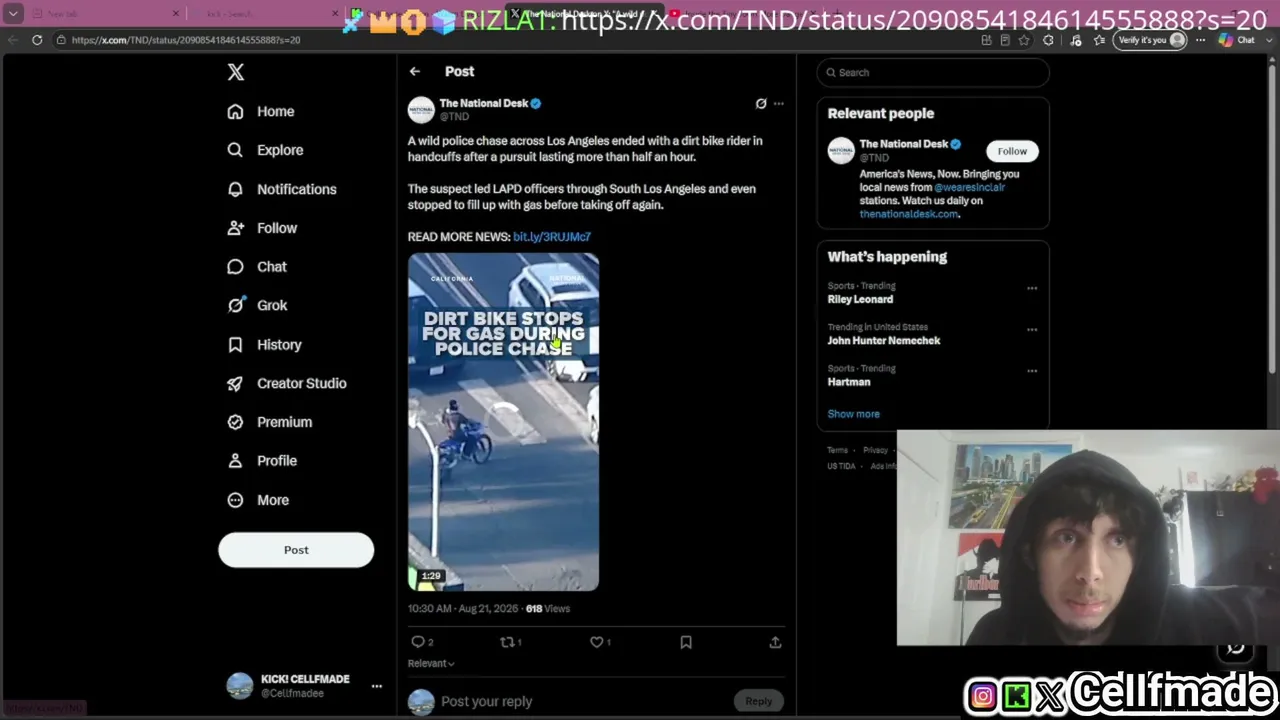
Task: Click the Reply button
Action: [x=758, y=701]
